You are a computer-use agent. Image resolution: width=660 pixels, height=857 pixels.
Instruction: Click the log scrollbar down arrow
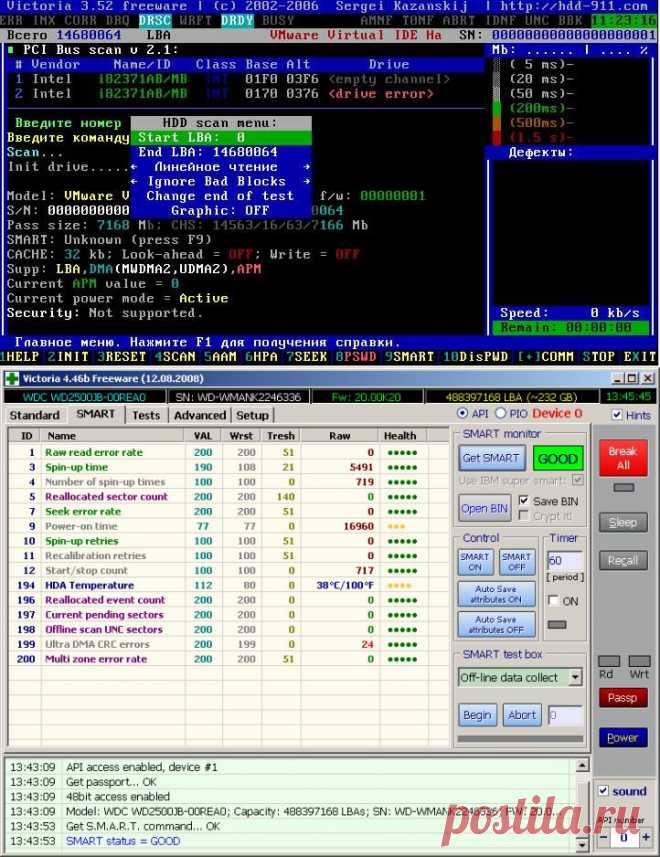582,845
